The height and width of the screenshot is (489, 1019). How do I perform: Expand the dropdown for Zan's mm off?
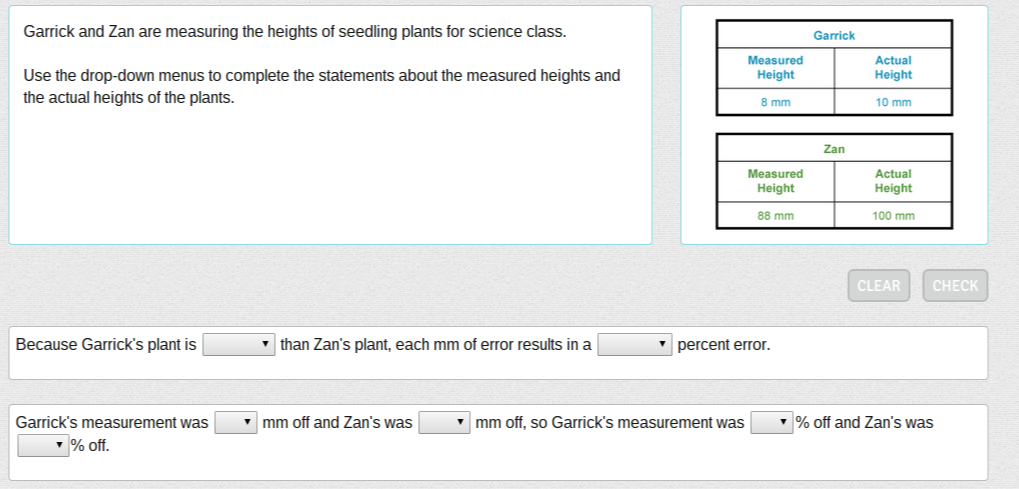click(x=444, y=423)
